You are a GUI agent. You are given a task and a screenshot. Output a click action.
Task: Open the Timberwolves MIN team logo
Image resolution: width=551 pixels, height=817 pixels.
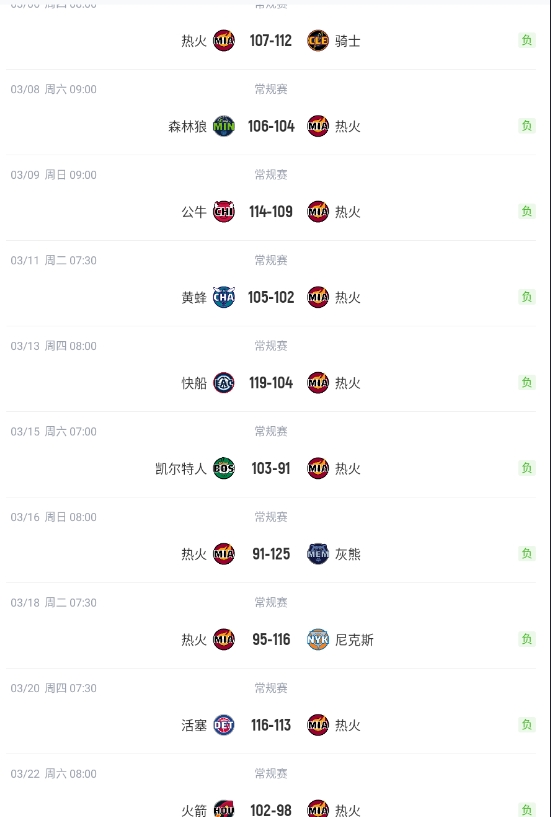tap(224, 126)
